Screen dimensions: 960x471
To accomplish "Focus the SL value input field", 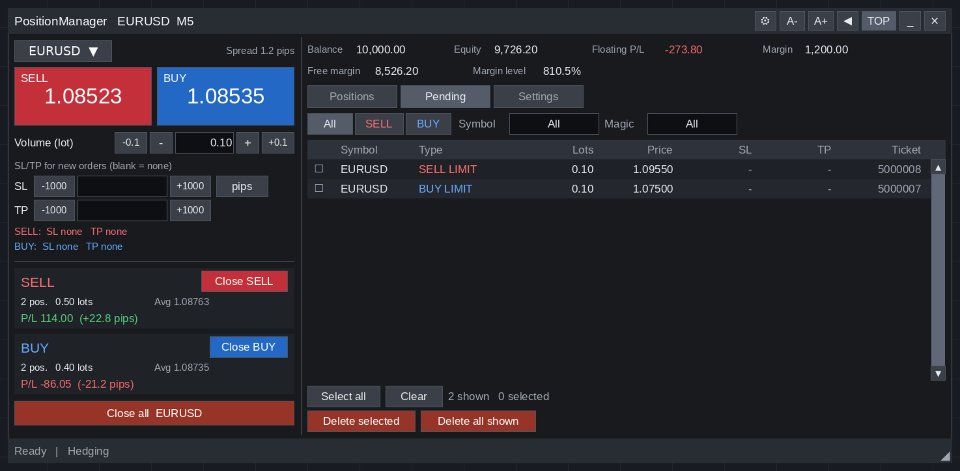I will tap(122, 186).
